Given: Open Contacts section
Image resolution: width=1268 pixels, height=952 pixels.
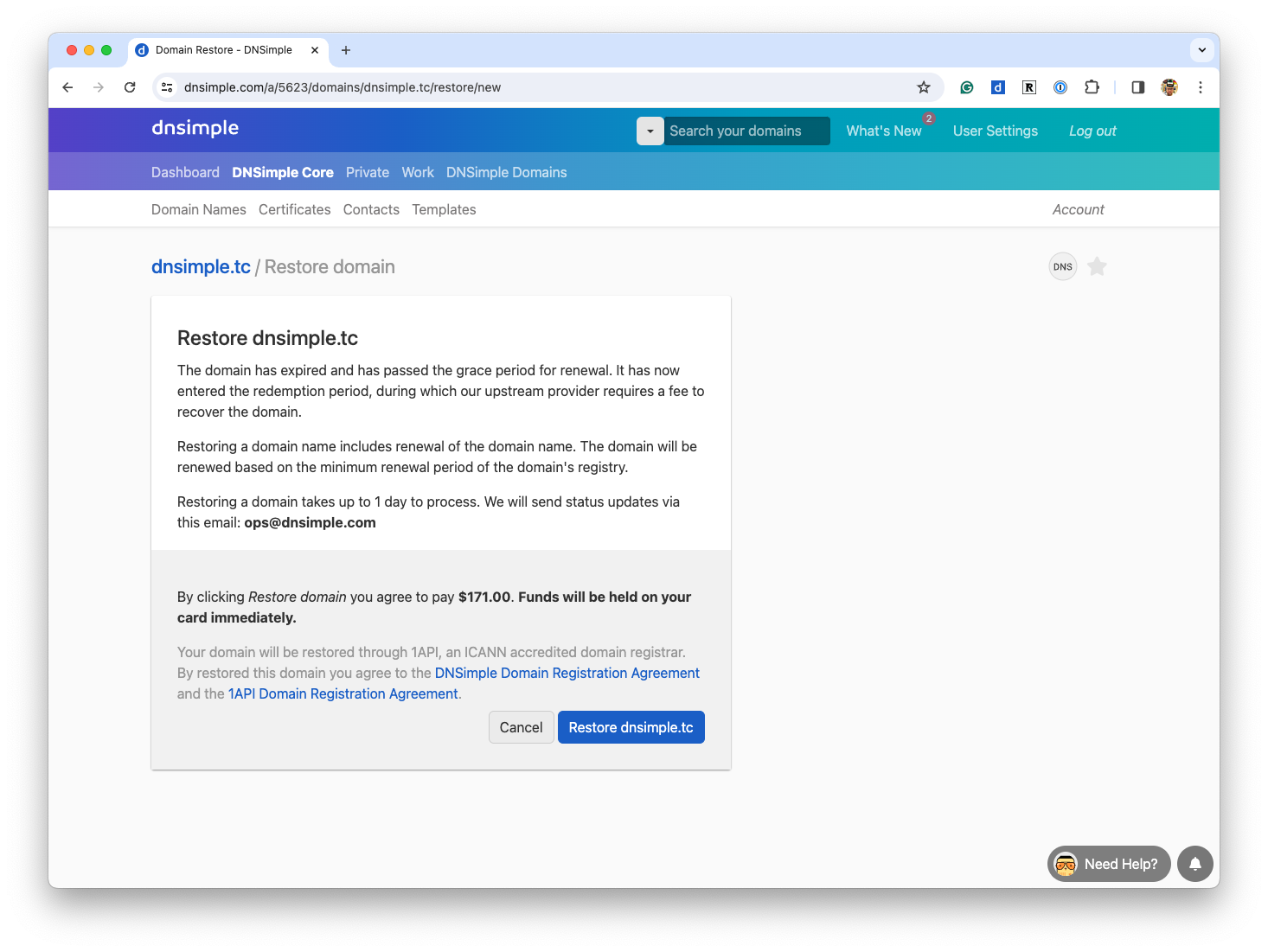Looking at the screenshot, I should [371, 209].
